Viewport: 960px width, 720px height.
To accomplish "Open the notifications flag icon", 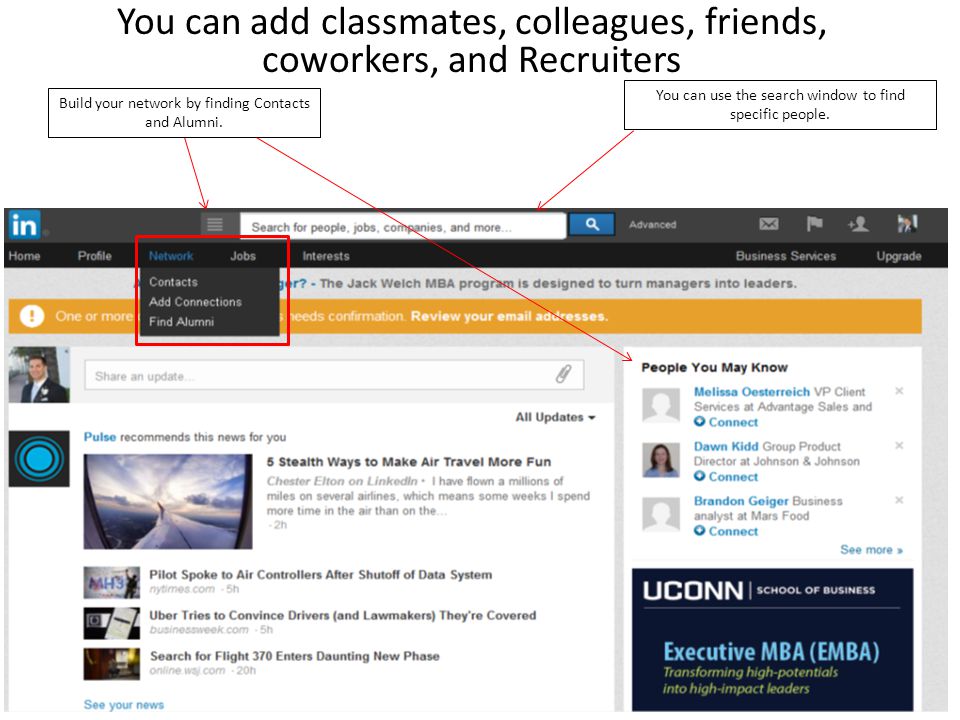I will pos(814,224).
